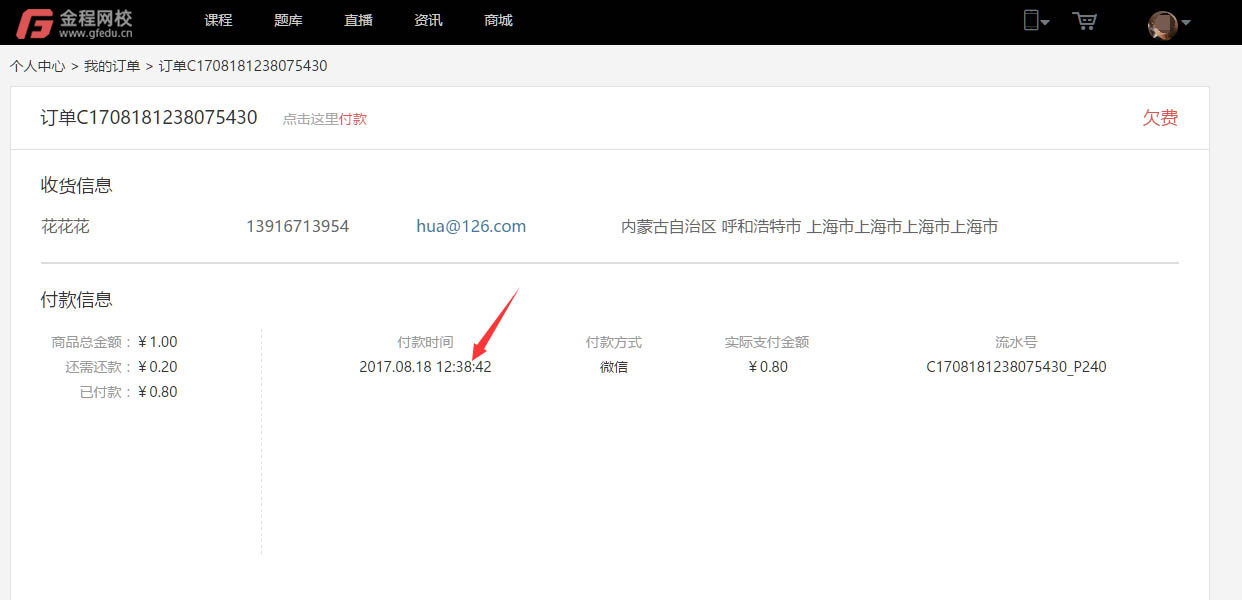Select 直播 in the top navigation
Viewport: 1242px width, 600px height.
[x=358, y=21]
